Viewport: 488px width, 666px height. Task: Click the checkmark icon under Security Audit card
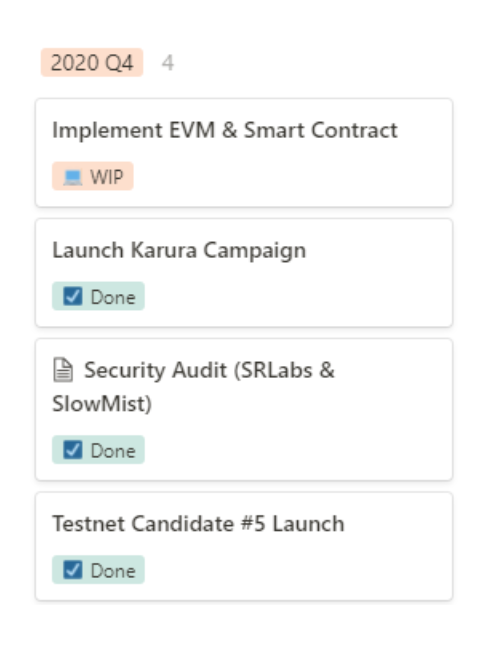click(x=73, y=450)
